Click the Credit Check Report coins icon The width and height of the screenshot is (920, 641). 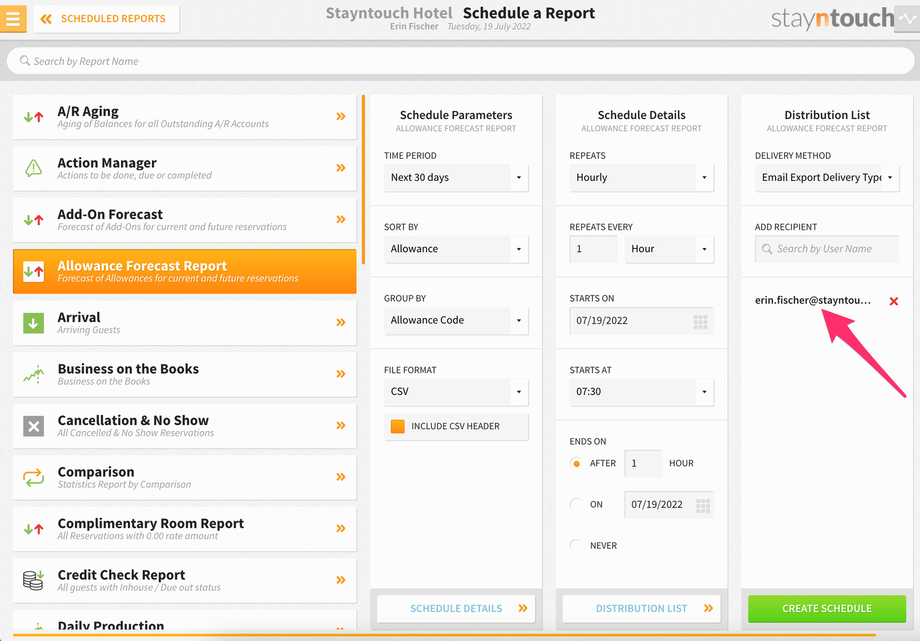click(x=33, y=580)
